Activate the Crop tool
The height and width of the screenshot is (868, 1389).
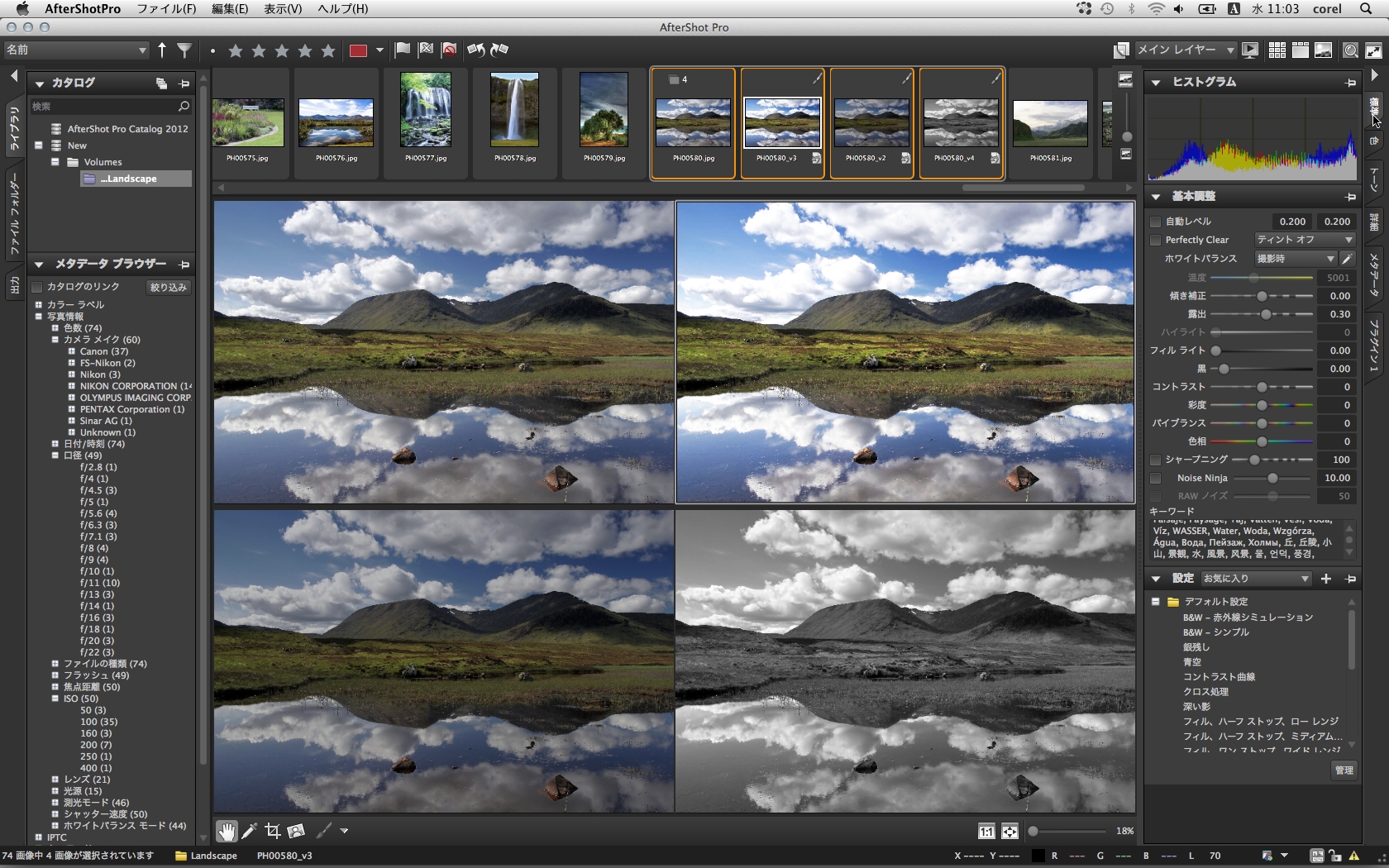click(273, 831)
